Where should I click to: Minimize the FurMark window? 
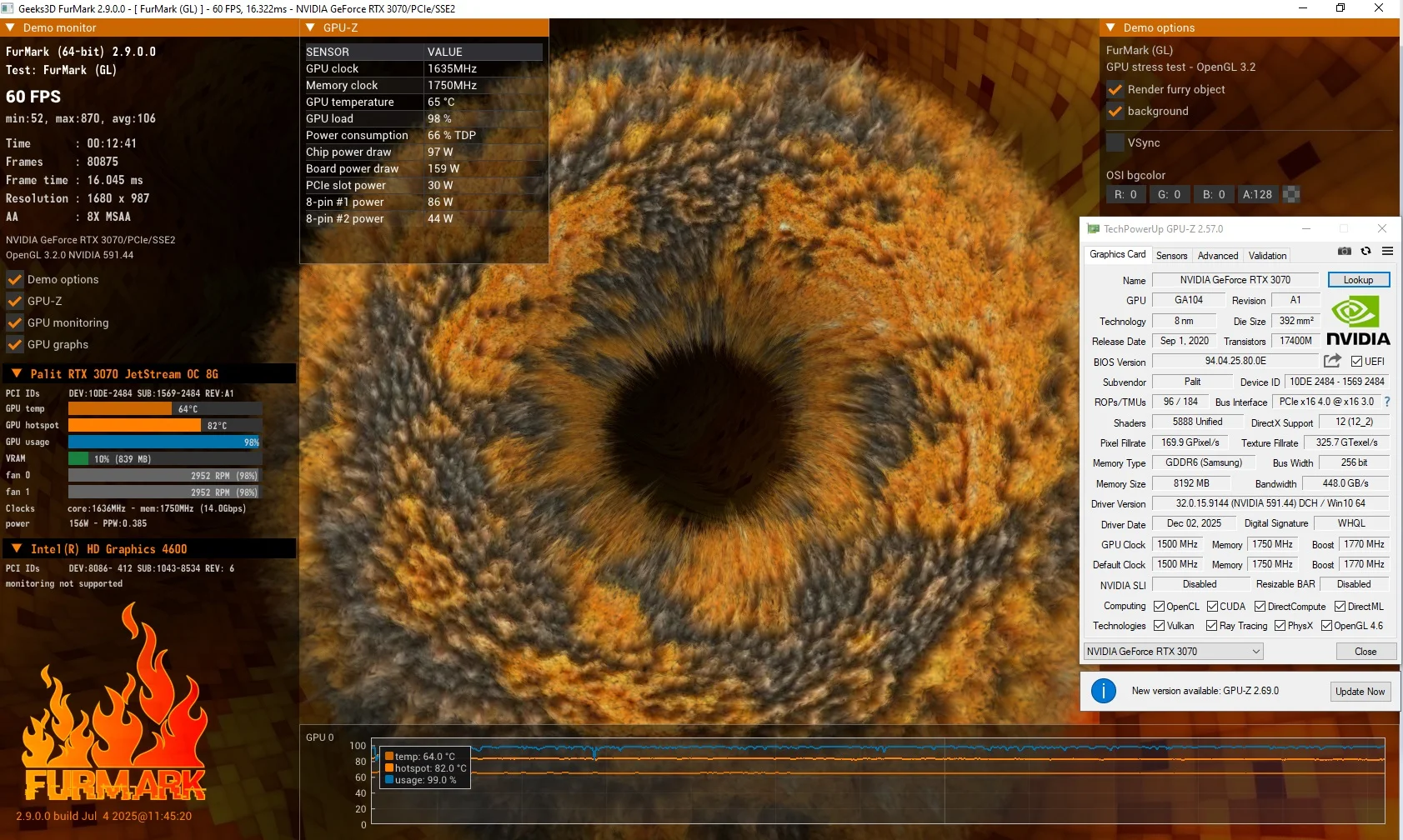1302,8
